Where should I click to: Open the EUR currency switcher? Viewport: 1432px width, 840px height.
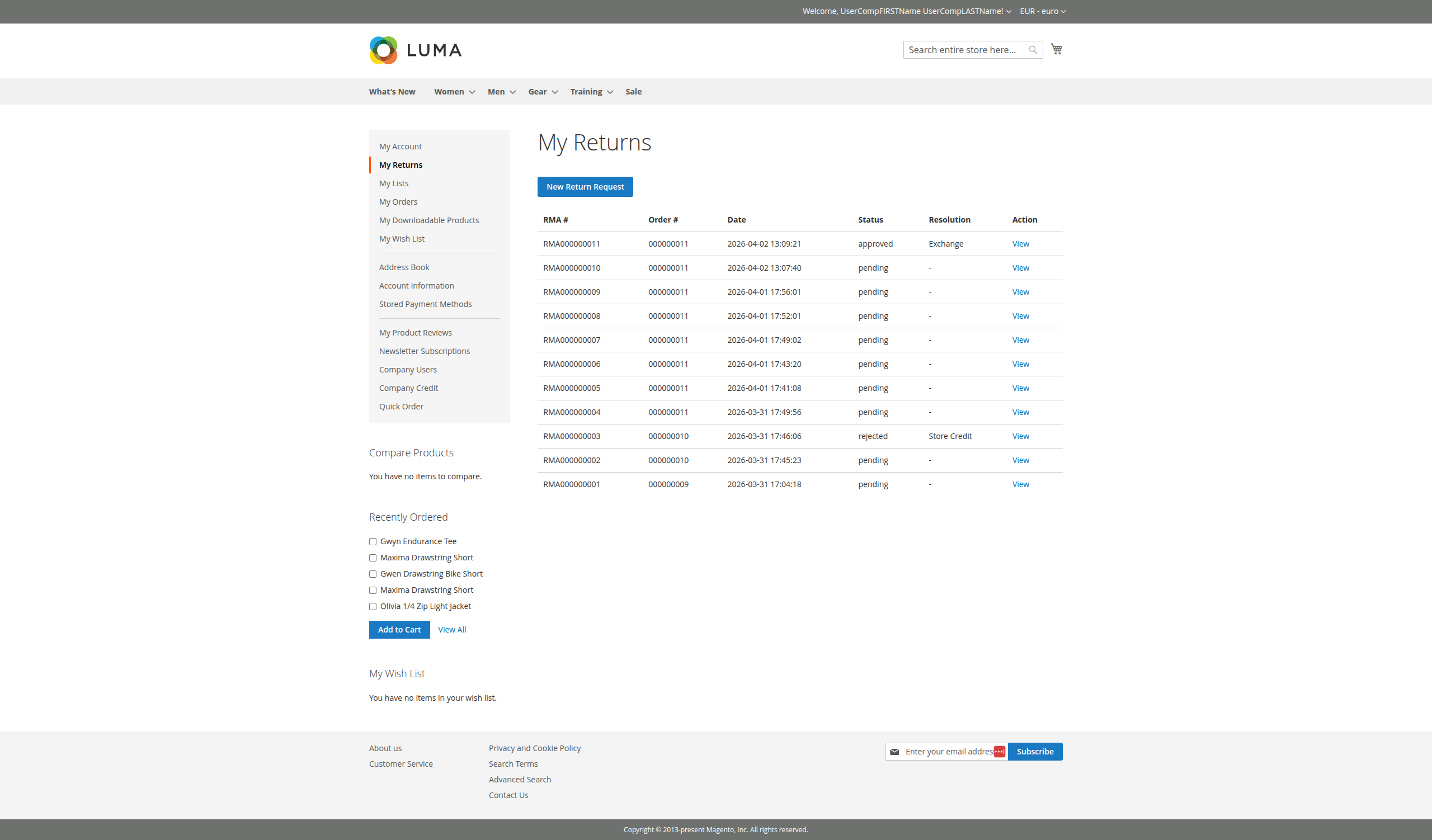coord(1043,11)
